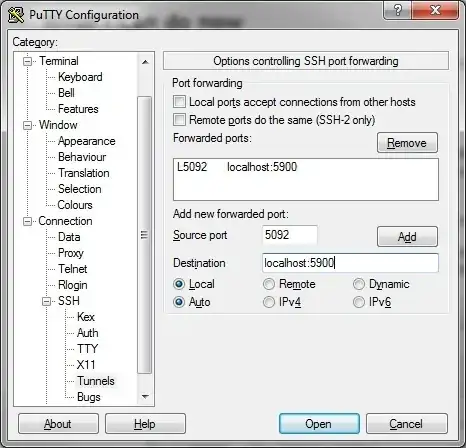Click the title bar help question mark
This screenshot has height=448, width=466.
[398, 10]
